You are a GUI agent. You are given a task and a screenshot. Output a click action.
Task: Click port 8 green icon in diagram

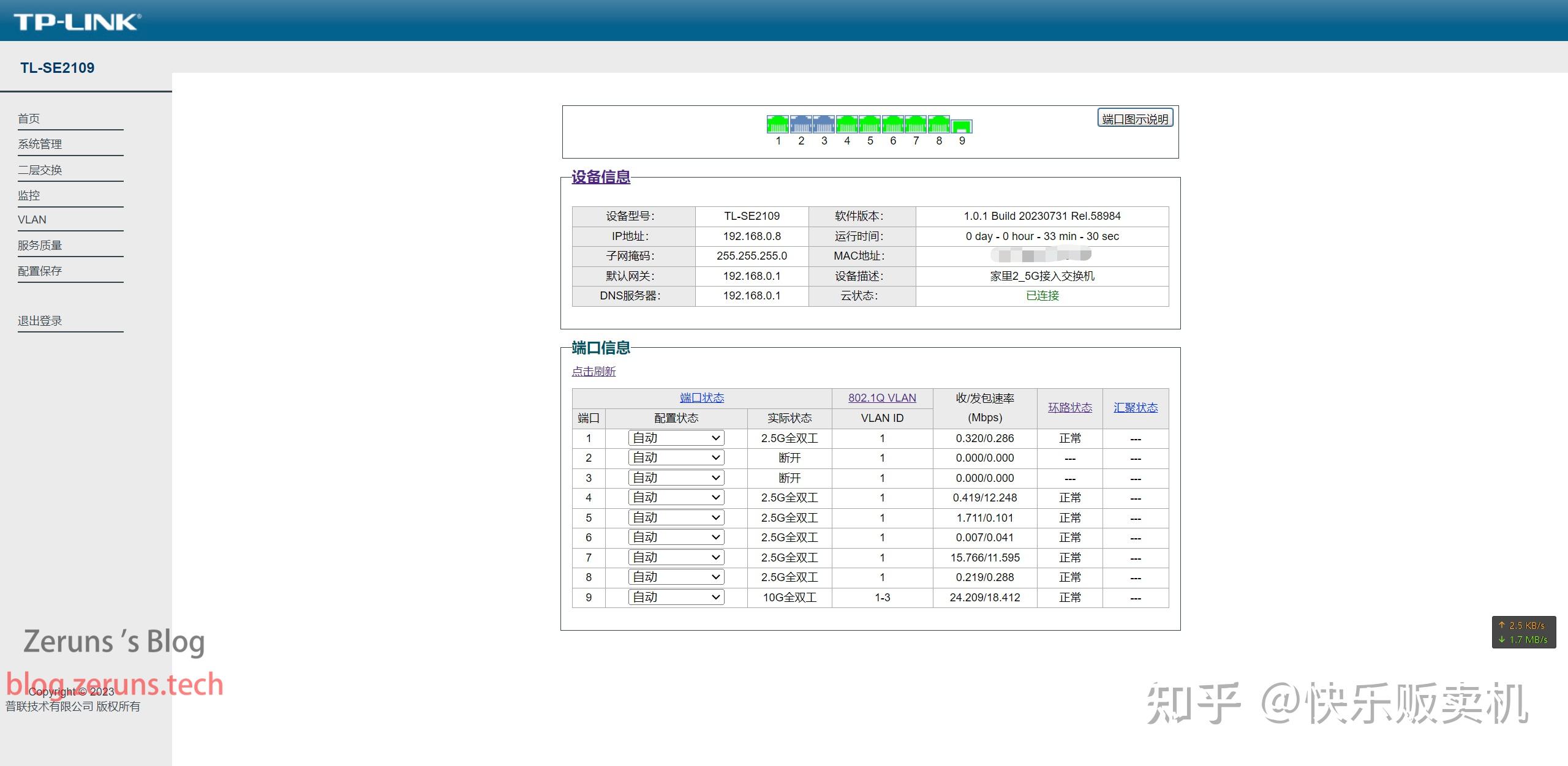point(938,124)
